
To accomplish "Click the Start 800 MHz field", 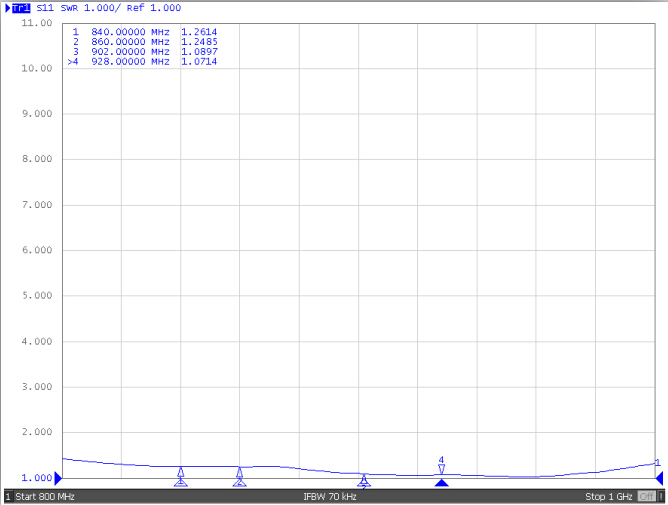I will point(45,496).
